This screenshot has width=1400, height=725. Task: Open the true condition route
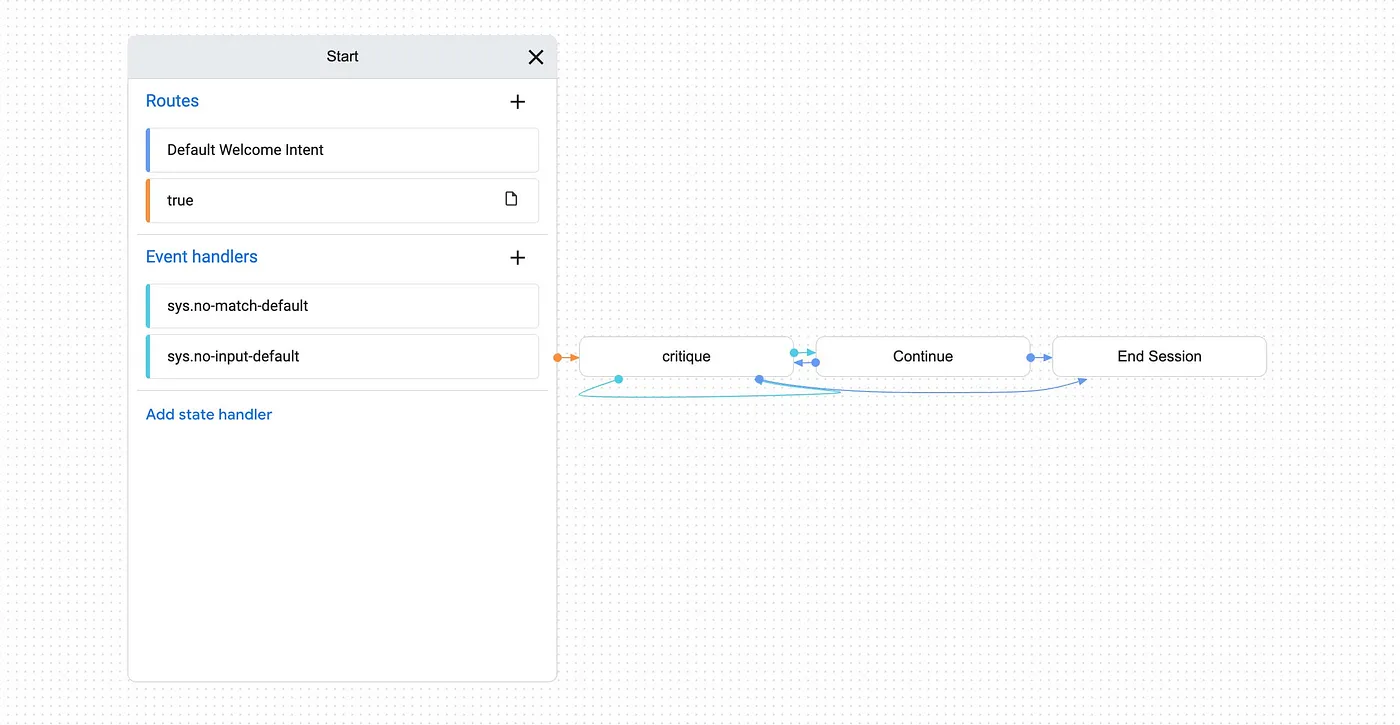tap(342, 200)
